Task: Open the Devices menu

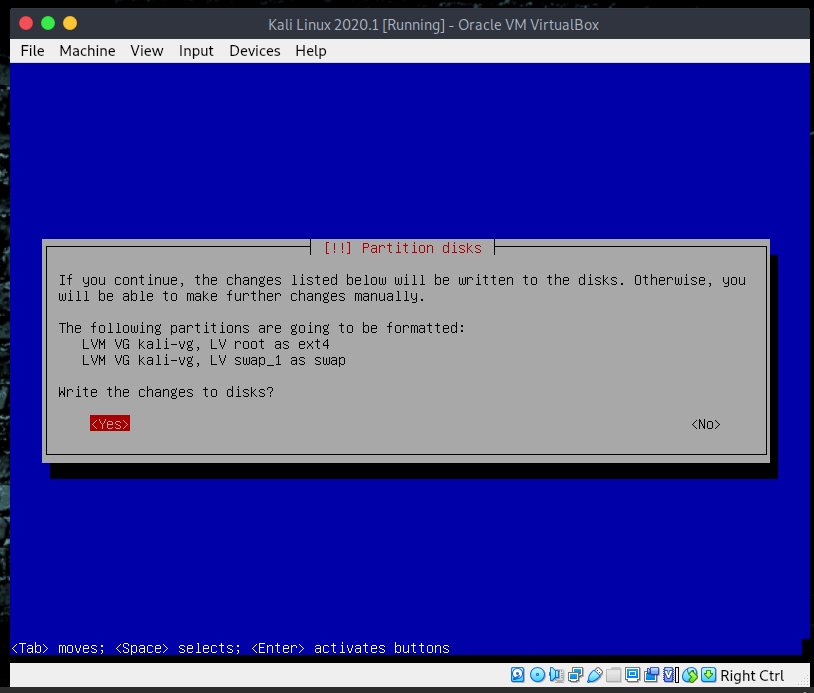Action: tap(255, 51)
